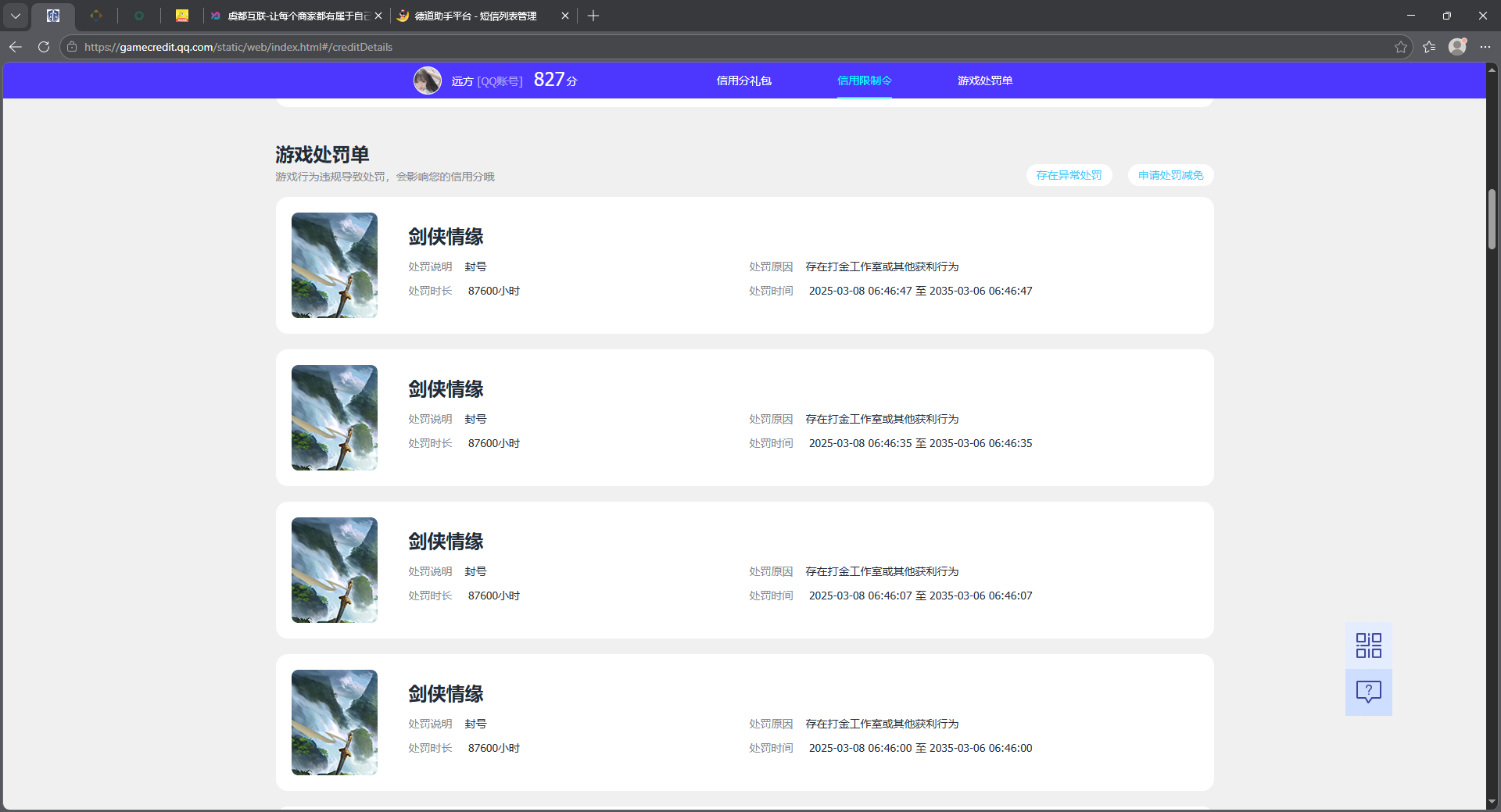Click the QR code floating icon
The image size is (1501, 812).
coord(1368,646)
